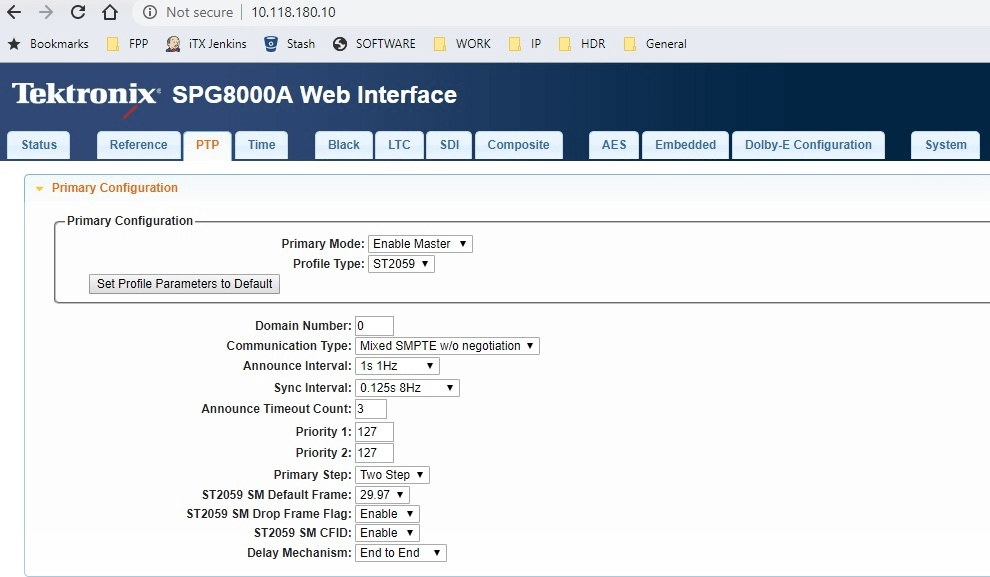Screen dimensions: 990x577
Task: Open the IP bookmark folder
Action: pos(525,44)
